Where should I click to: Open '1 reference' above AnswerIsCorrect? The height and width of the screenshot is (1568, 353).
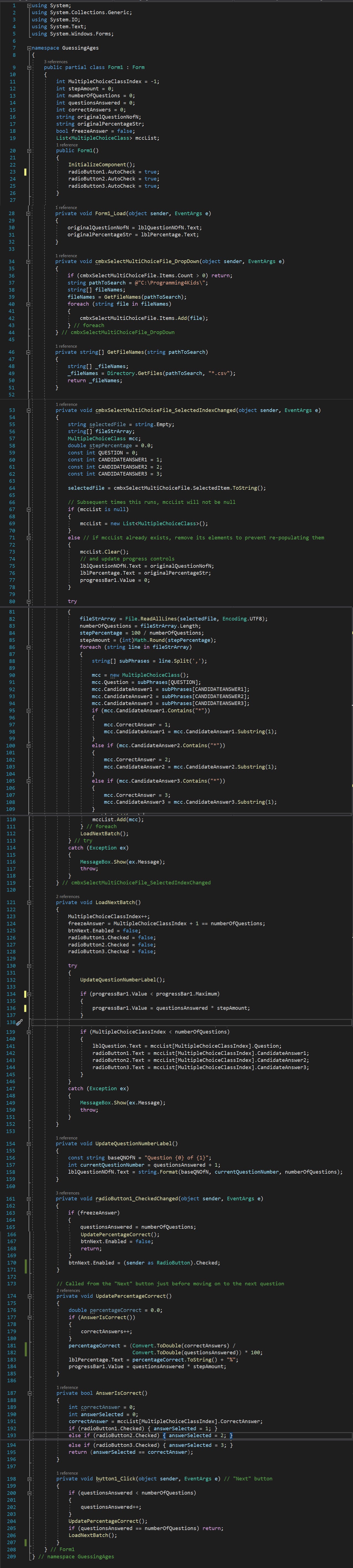(x=68, y=1387)
